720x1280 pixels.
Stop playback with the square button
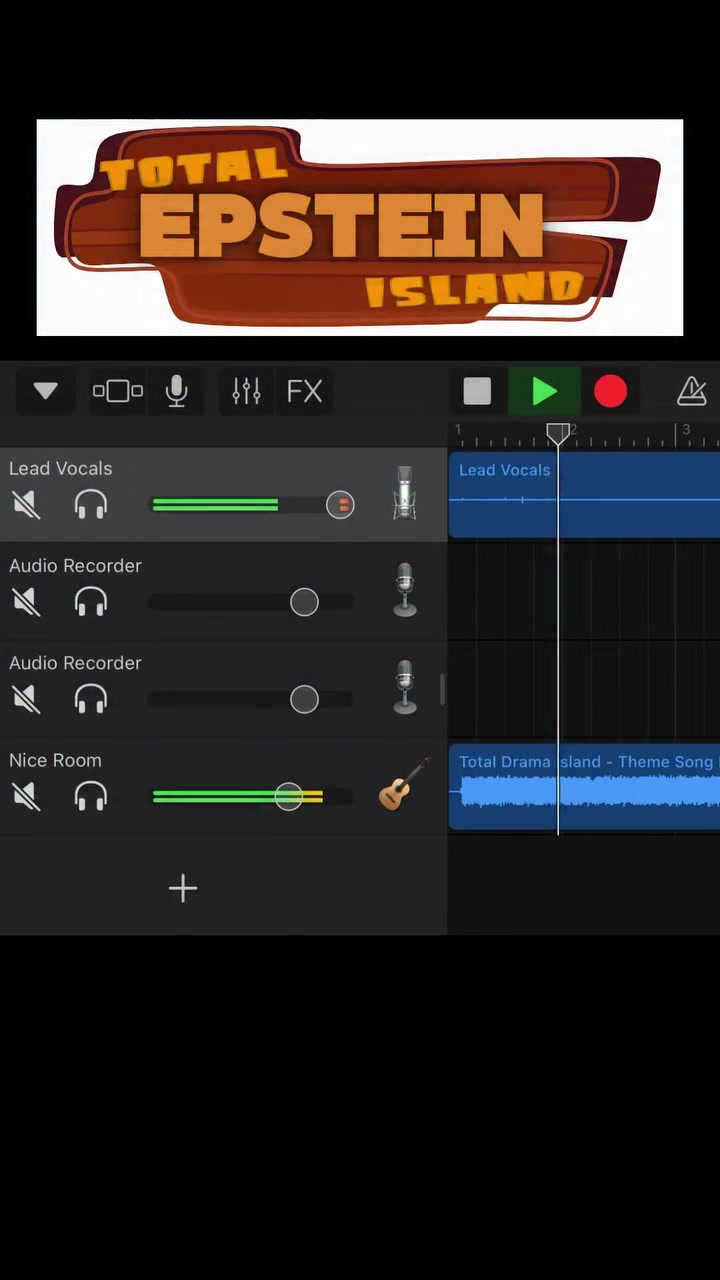pyautogui.click(x=477, y=391)
